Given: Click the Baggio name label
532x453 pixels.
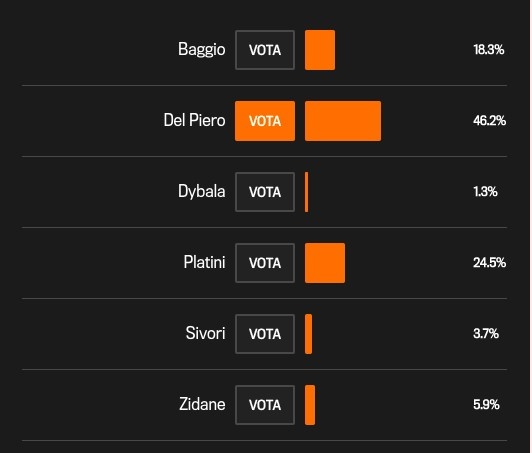Looking at the screenshot, I should [x=202, y=50].
